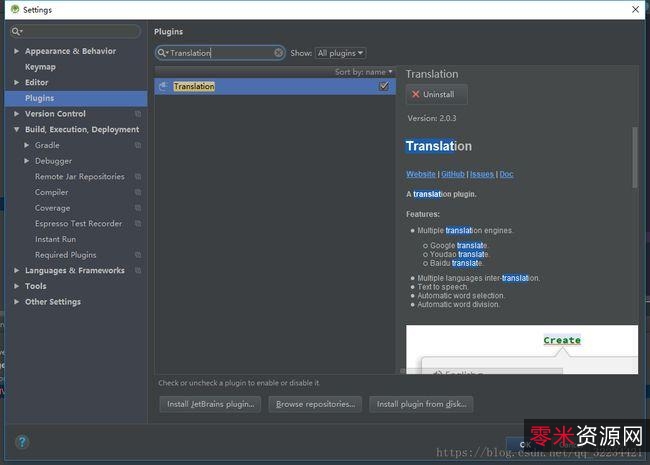Expand the Appearance & Behavior section
650x465 pixels.
[x=17, y=51]
